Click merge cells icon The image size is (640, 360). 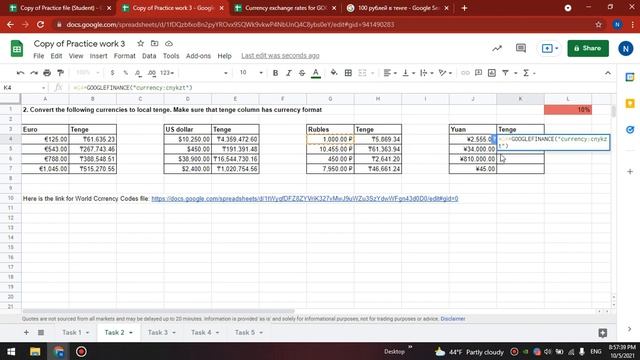click(362, 73)
